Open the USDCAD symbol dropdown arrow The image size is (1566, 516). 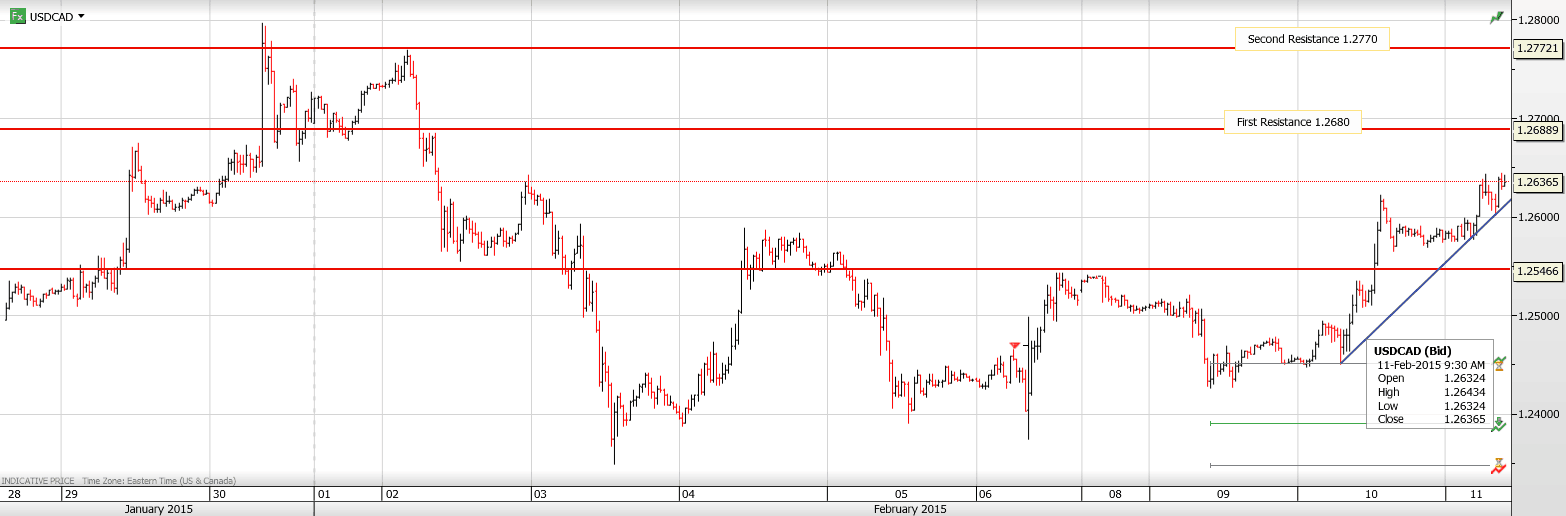click(x=81, y=16)
